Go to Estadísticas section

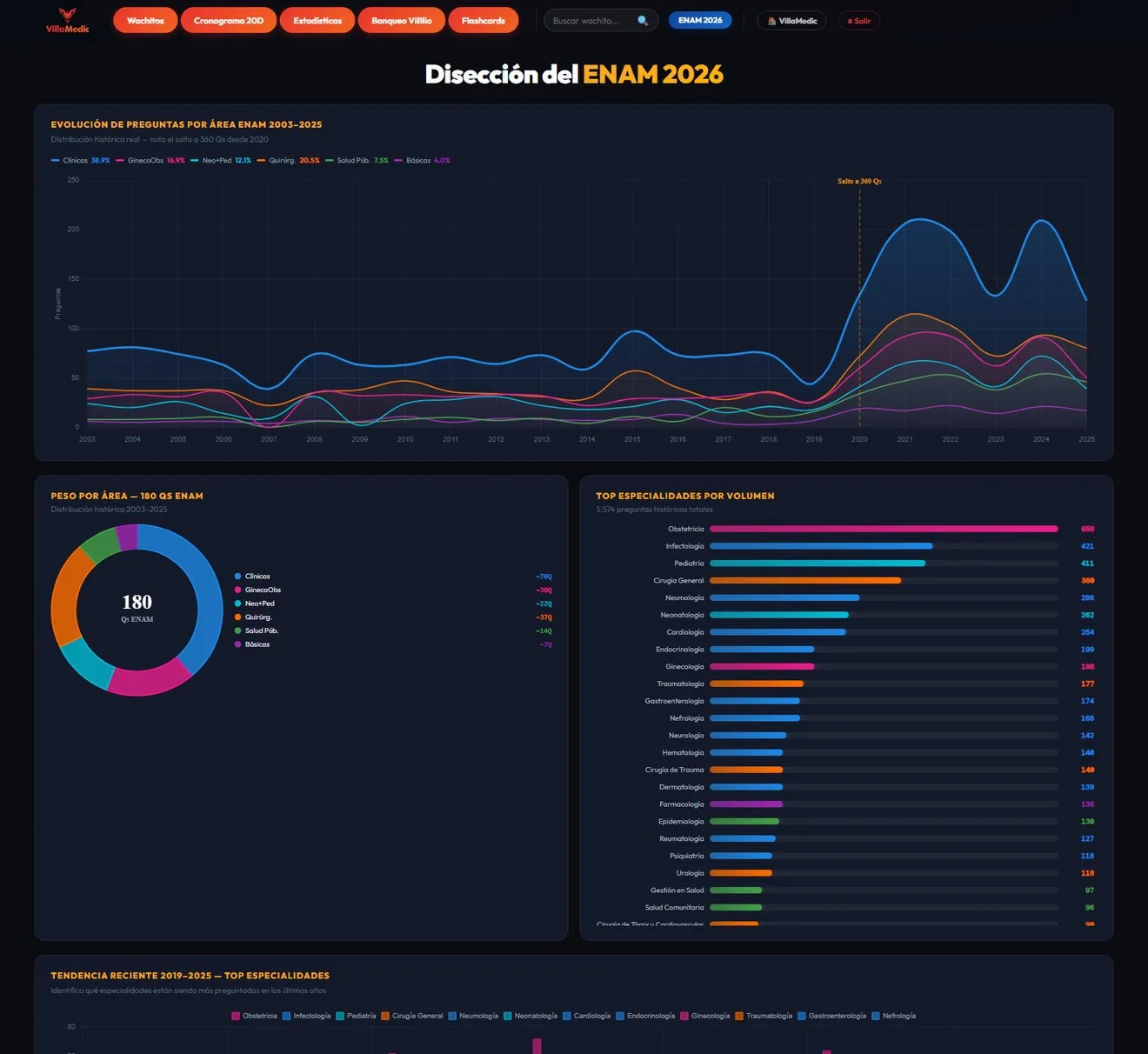point(317,20)
